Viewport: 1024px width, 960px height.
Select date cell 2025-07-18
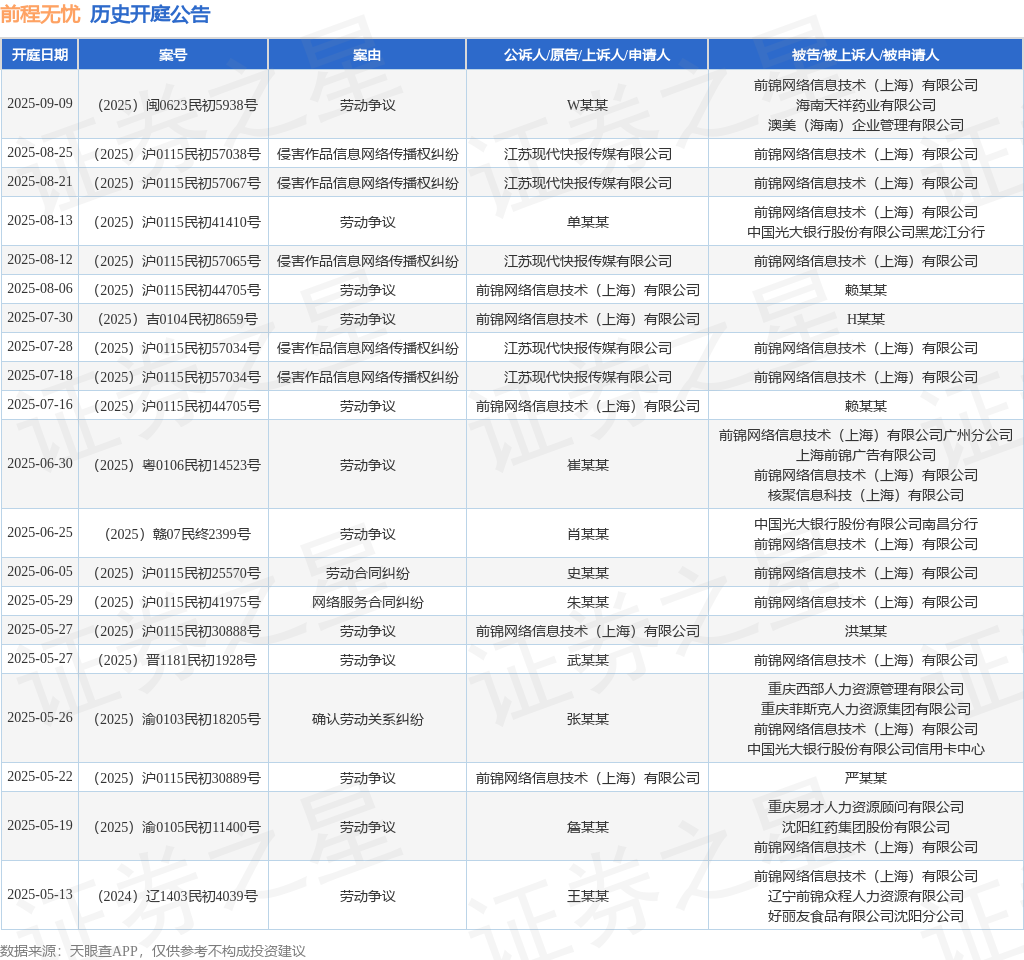coord(40,376)
